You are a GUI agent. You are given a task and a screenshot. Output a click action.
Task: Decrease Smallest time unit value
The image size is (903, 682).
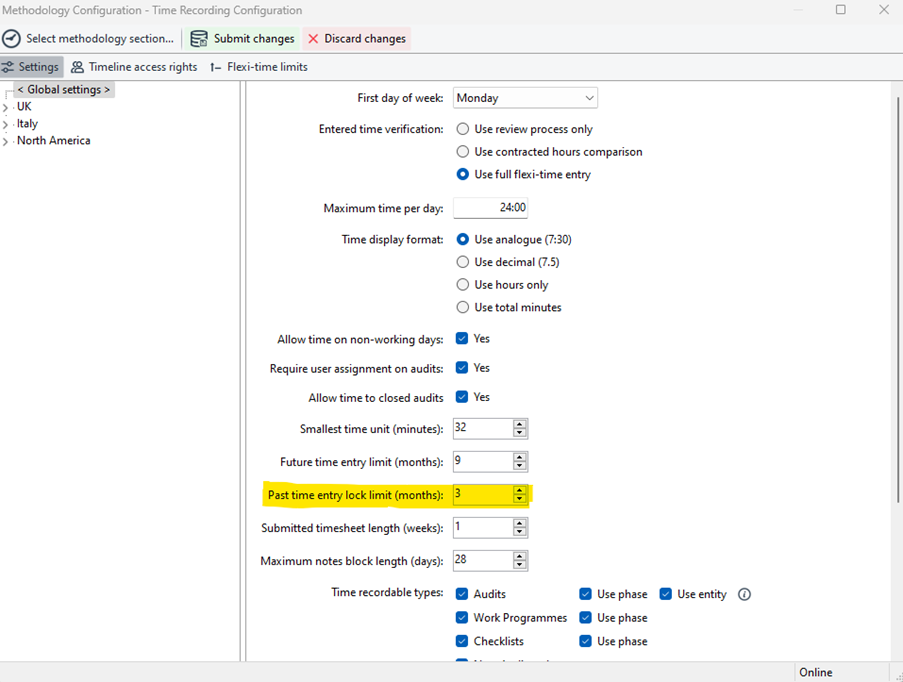519,433
